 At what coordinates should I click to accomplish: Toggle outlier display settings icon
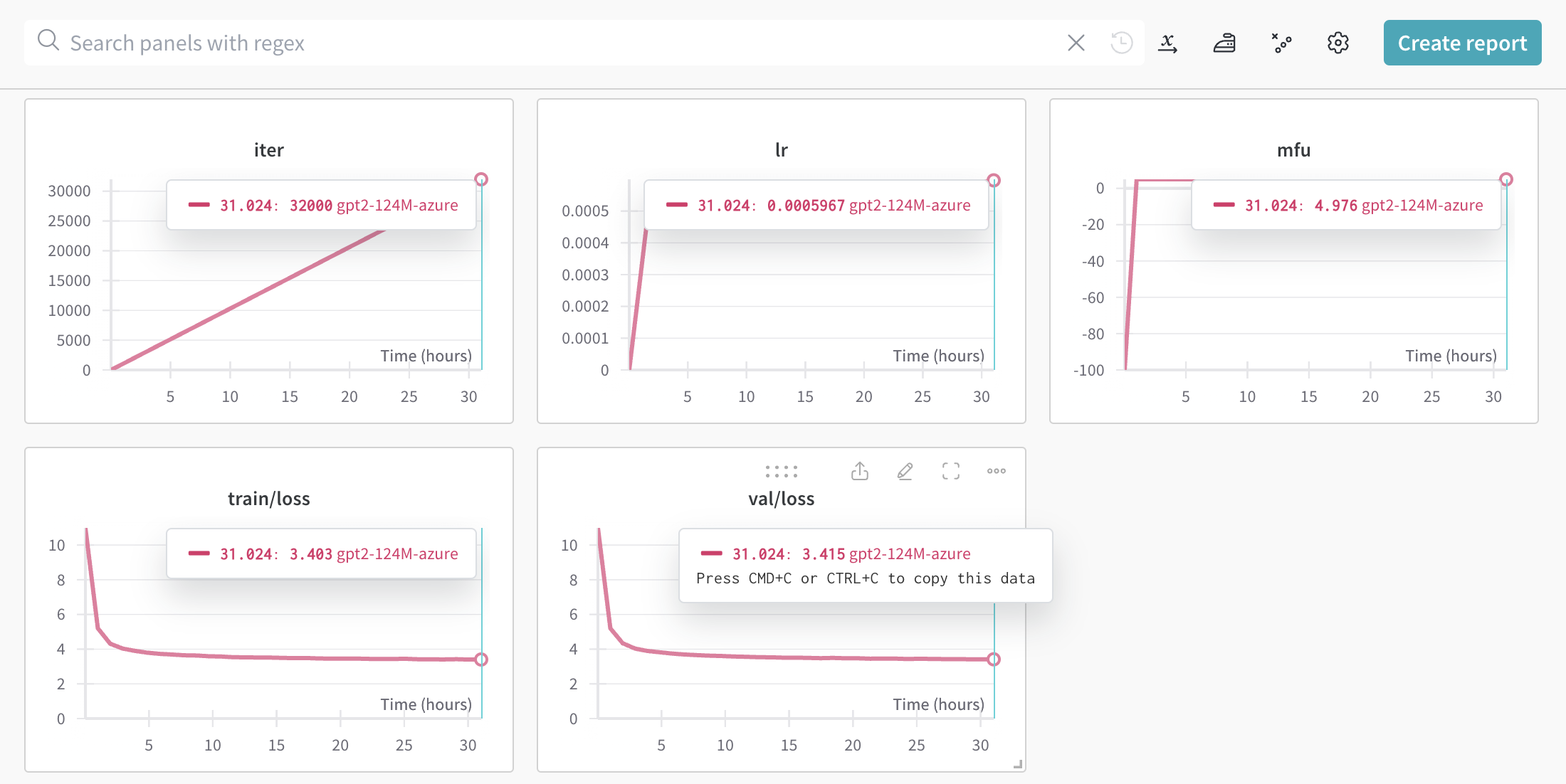tap(1281, 43)
